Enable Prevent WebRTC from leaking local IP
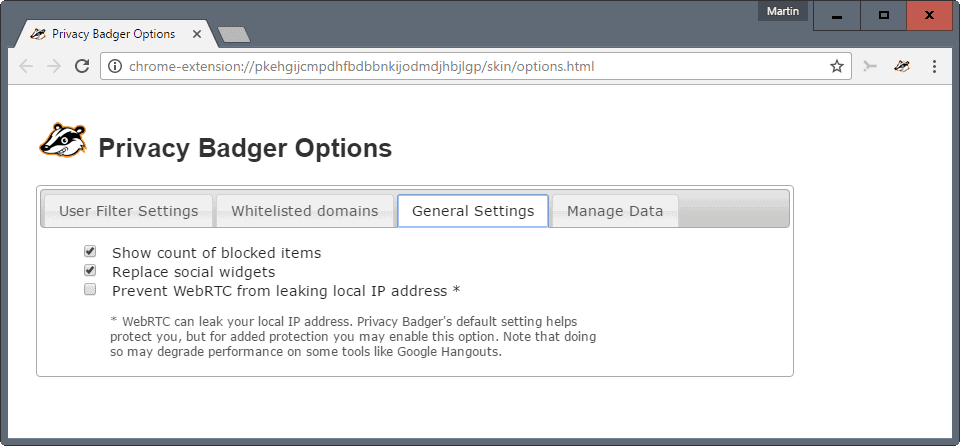Image resolution: width=960 pixels, height=446 pixels. [90, 290]
